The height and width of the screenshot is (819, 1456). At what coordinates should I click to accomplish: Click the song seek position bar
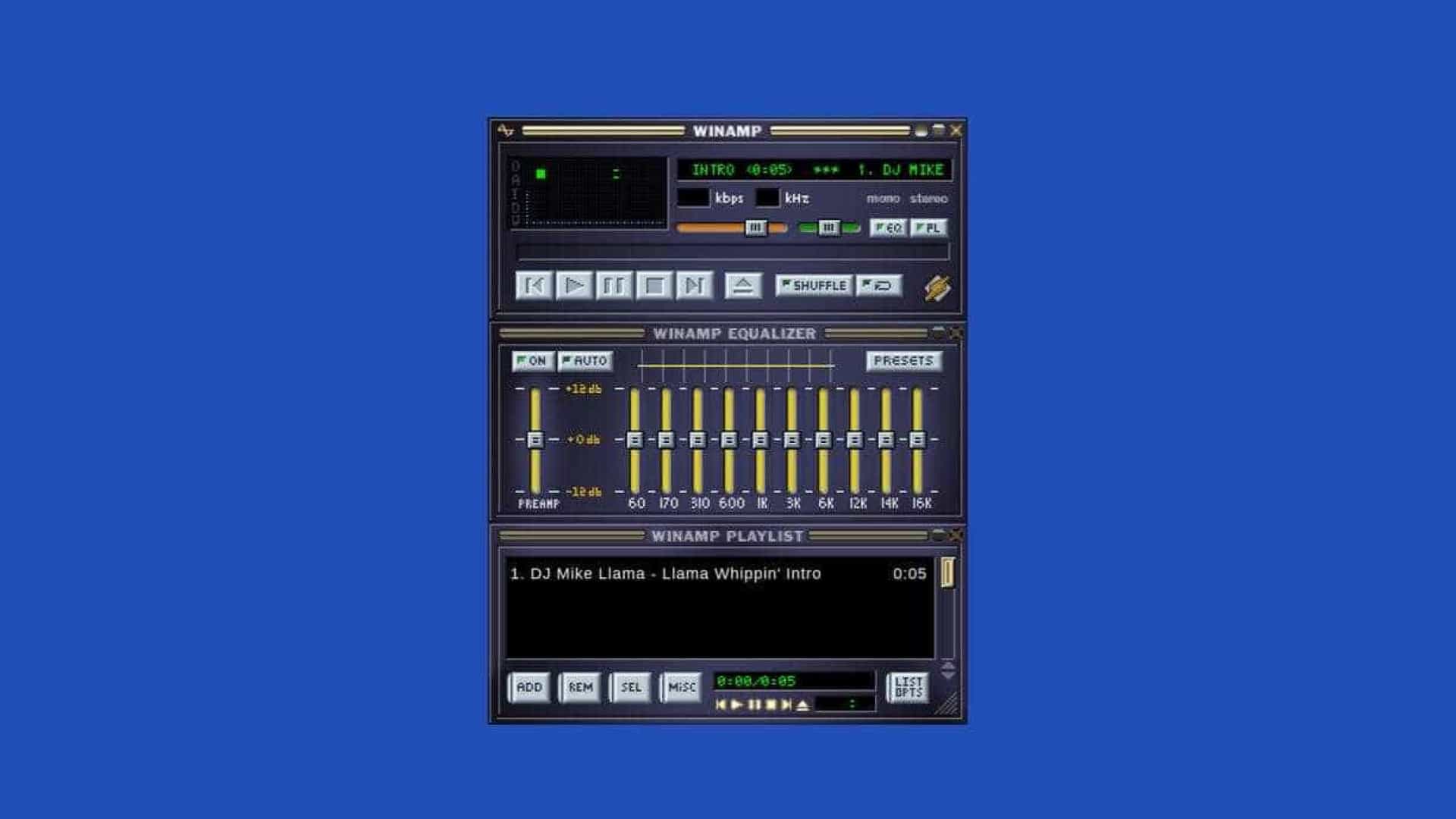tap(733, 252)
